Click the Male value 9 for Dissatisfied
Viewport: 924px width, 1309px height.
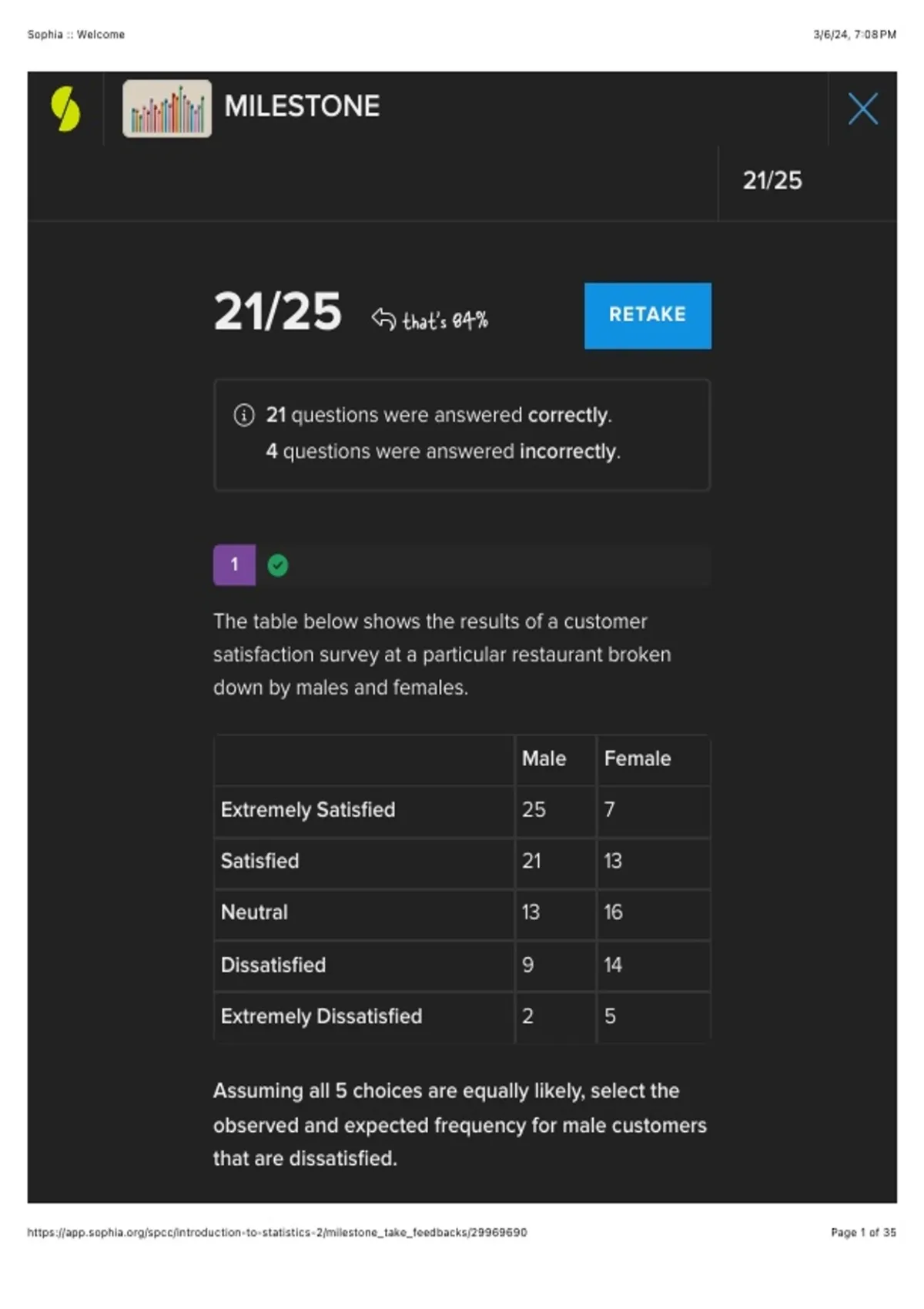(528, 966)
